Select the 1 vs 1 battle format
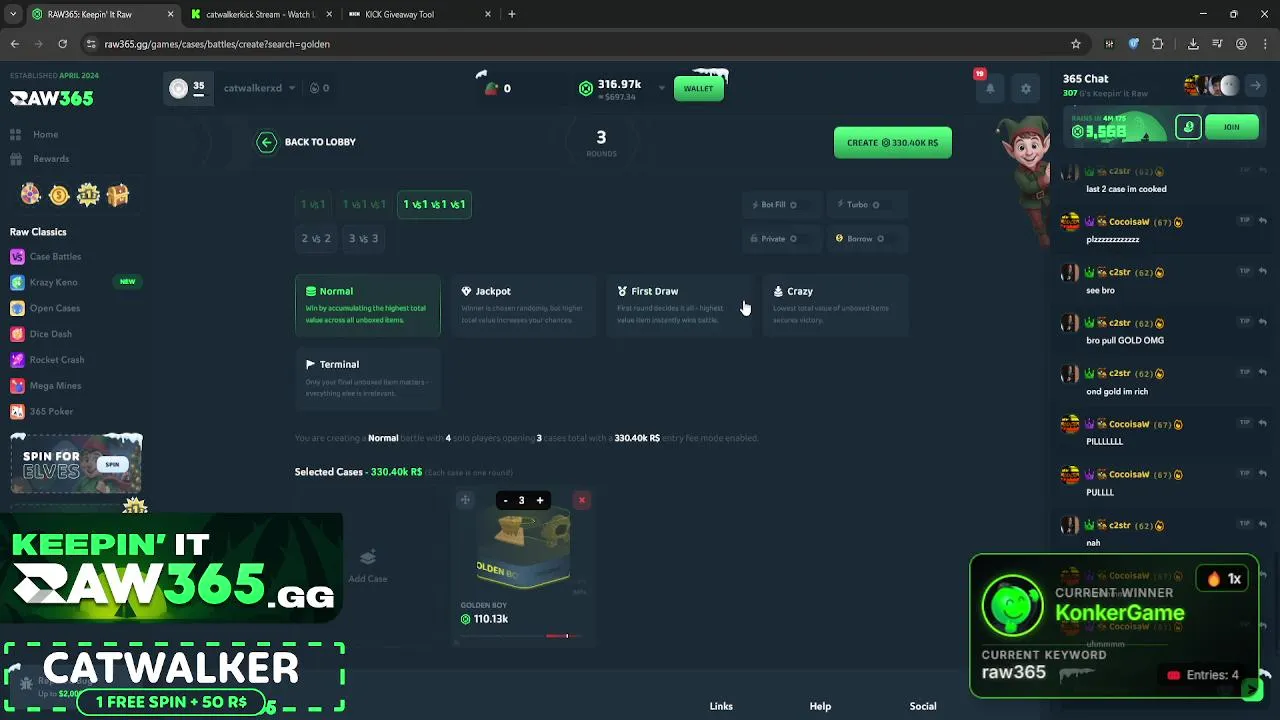Viewport: 1280px width, 720px height. coord(313,204)
